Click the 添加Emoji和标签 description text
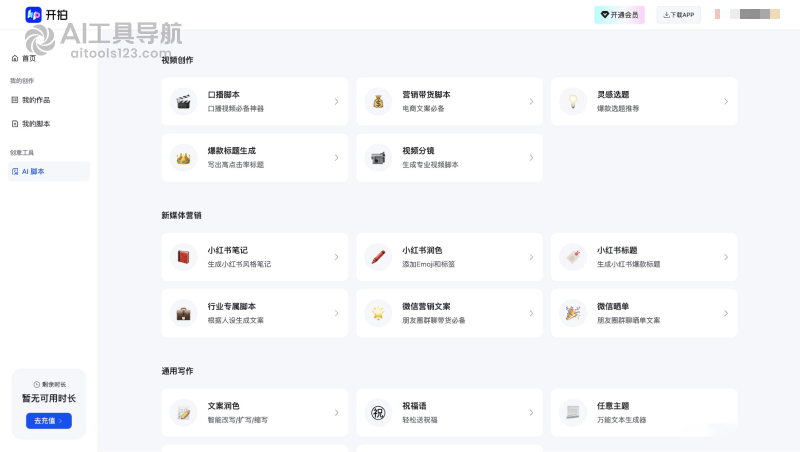The height and width of the screenshot is (452, 800). (x=429, y=264)
